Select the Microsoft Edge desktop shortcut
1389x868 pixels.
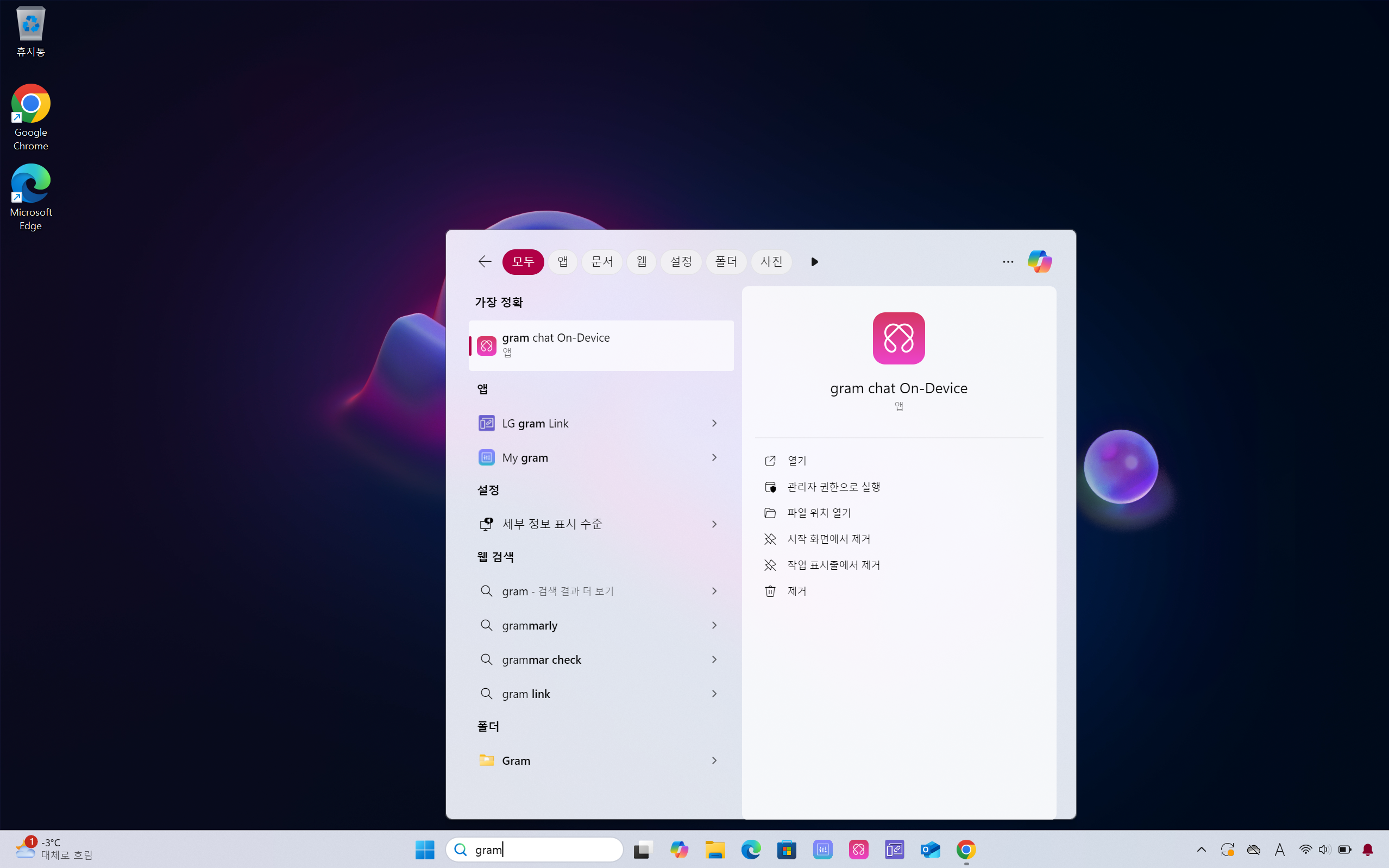click(x=31, y=198)
